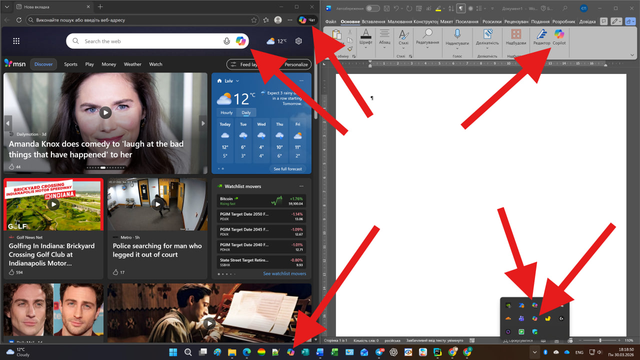Click See full forecast link
Viewport: 640px width, 360px height.
click(x=287, y=169)
